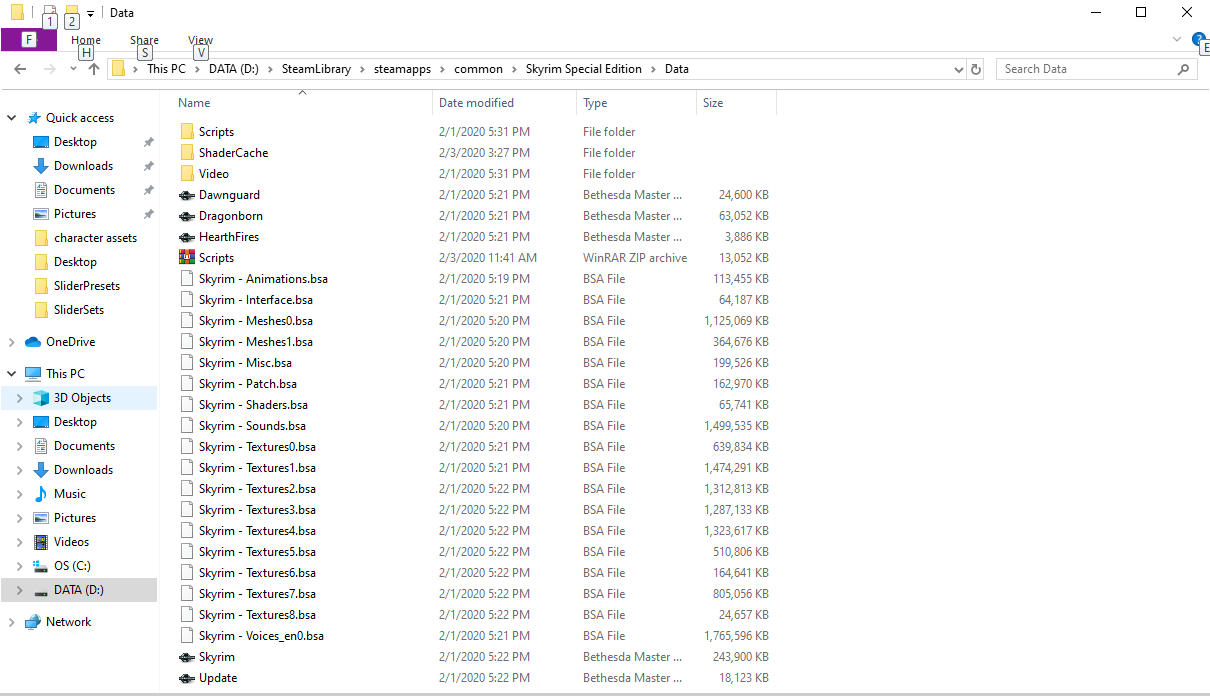Open Customize Quick Access Toolbar arrow
The image size is (1210, 696).
pyautogui.click(x=90, y=13)
